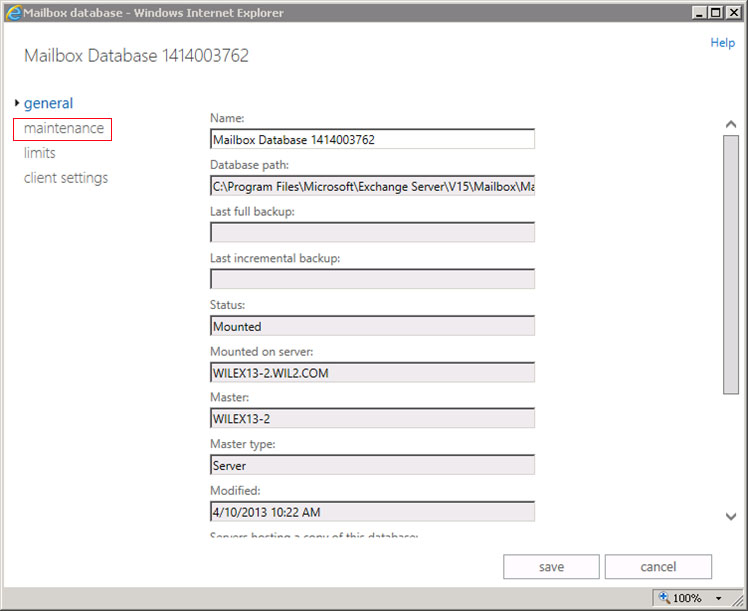Click the Master type field

(372, 465)
